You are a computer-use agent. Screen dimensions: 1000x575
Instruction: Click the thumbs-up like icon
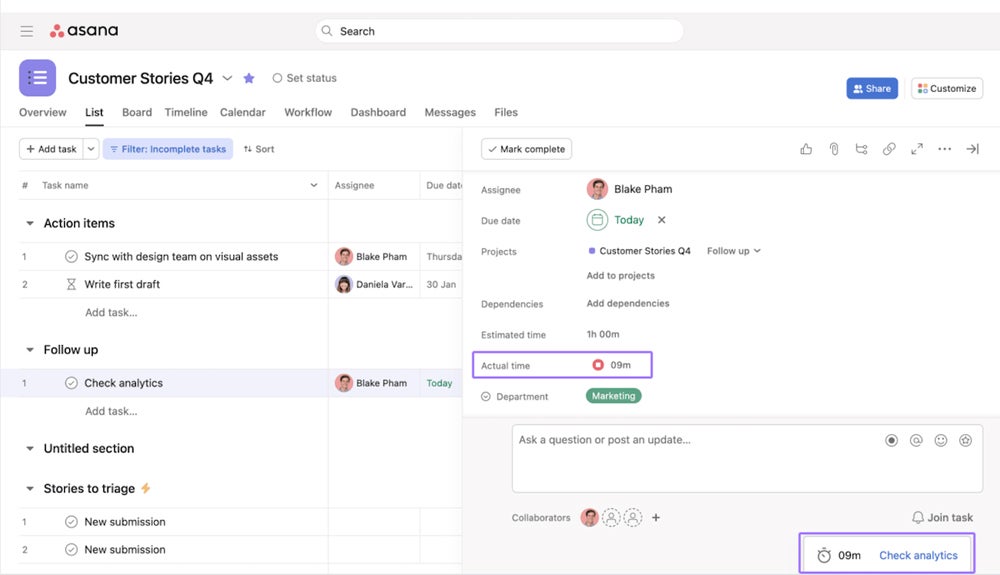tap(806, 149)
